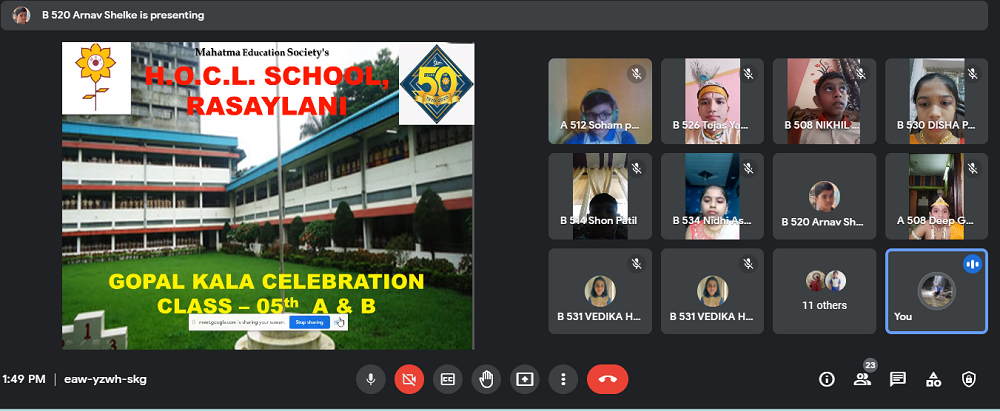Open the three-dot more options menu
Screen dimensions: 1000x411
click(564, 379)
